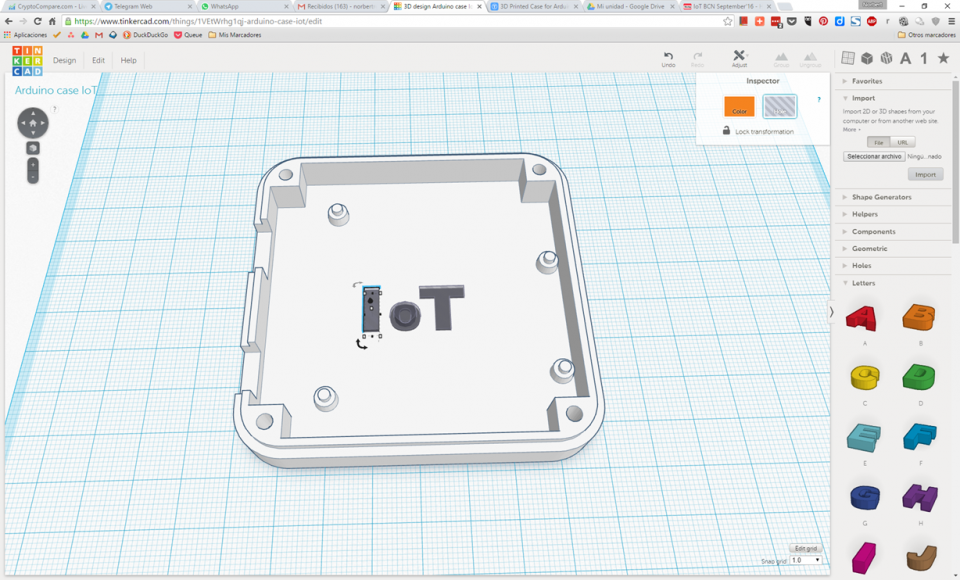
Task: Select the striped hole cube icon
Action: point(886,58)
